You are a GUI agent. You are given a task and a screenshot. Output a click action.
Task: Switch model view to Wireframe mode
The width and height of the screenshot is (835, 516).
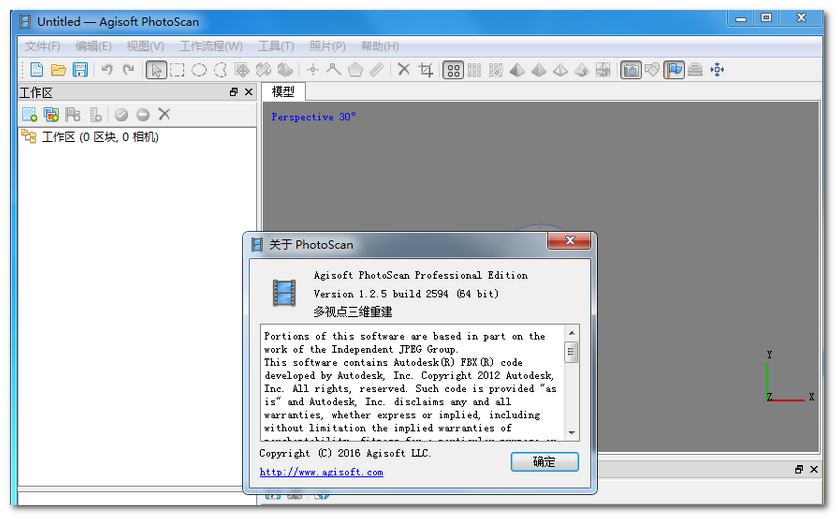click(560, 70)
